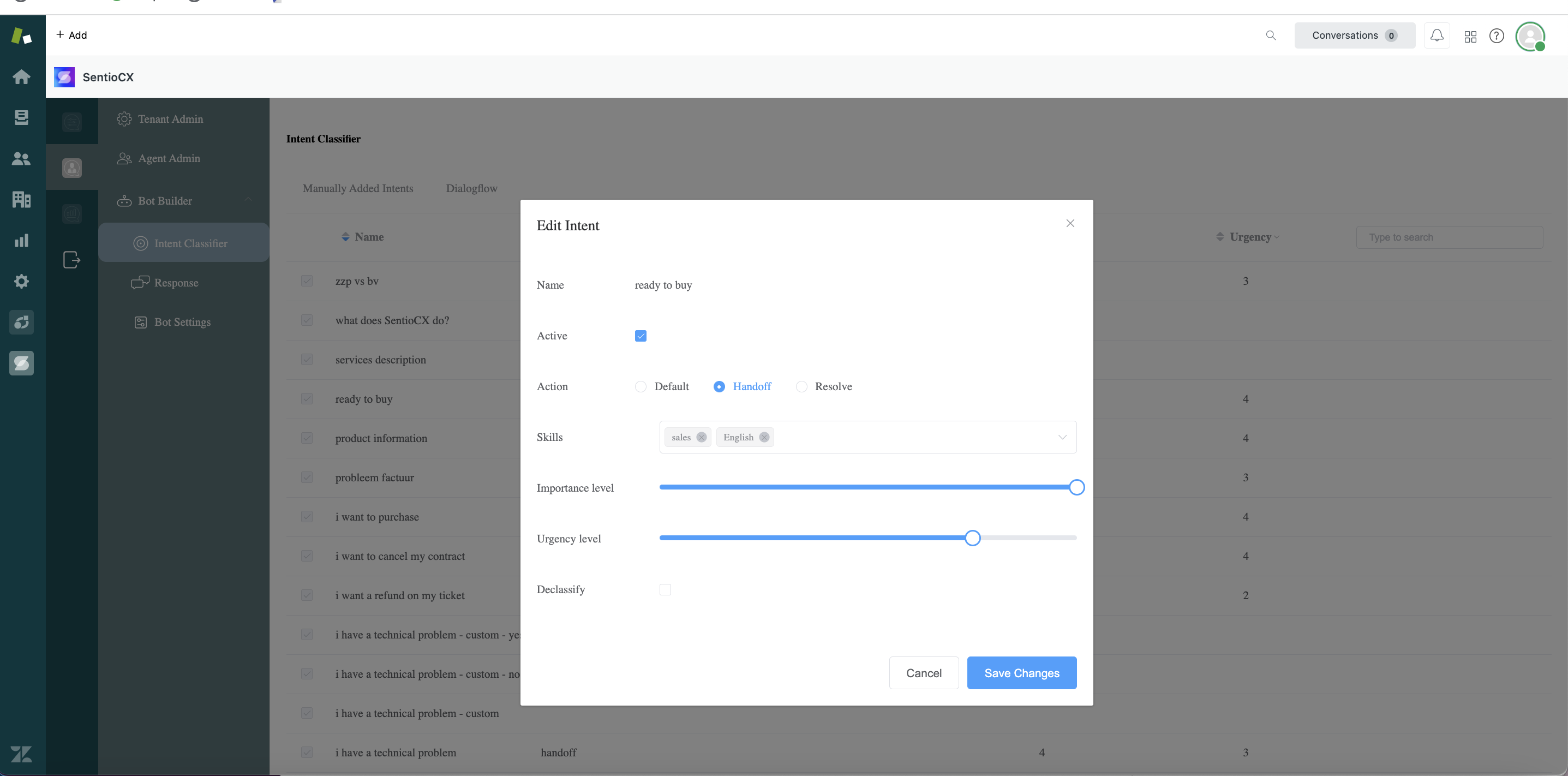Close the Edit Intent dialog
The width and height of the screenshot is (1568, 776).
pyautogui.click(x=1070, y=223)
